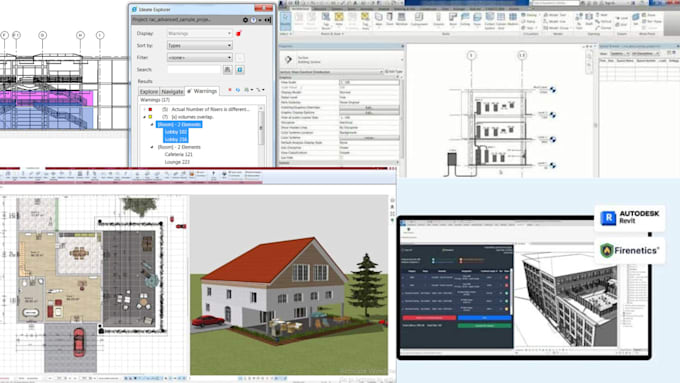The width and height of the screenshot is (680, 383).
Task: Select Cafeteria 121 in warnings tree
Action: tap(178, 154)
